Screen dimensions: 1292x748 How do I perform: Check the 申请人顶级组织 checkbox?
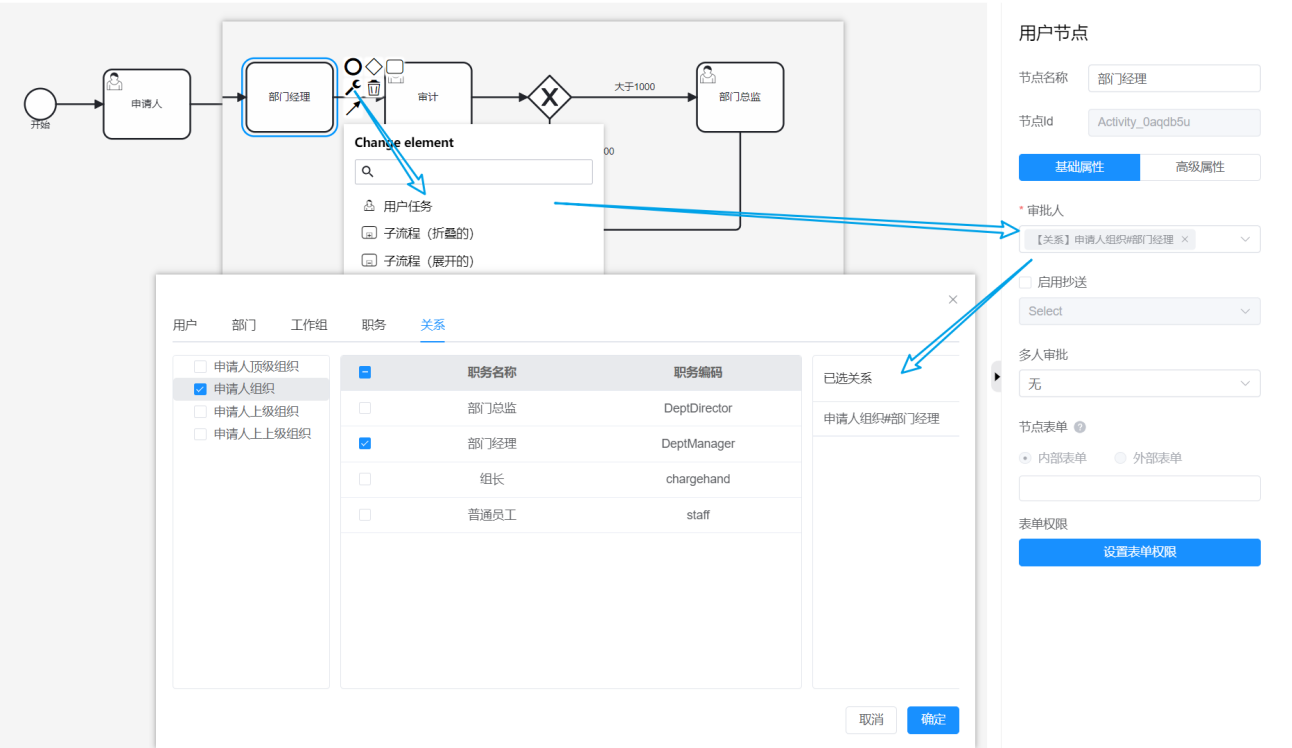pyautogui.click(x=200, y=367)
